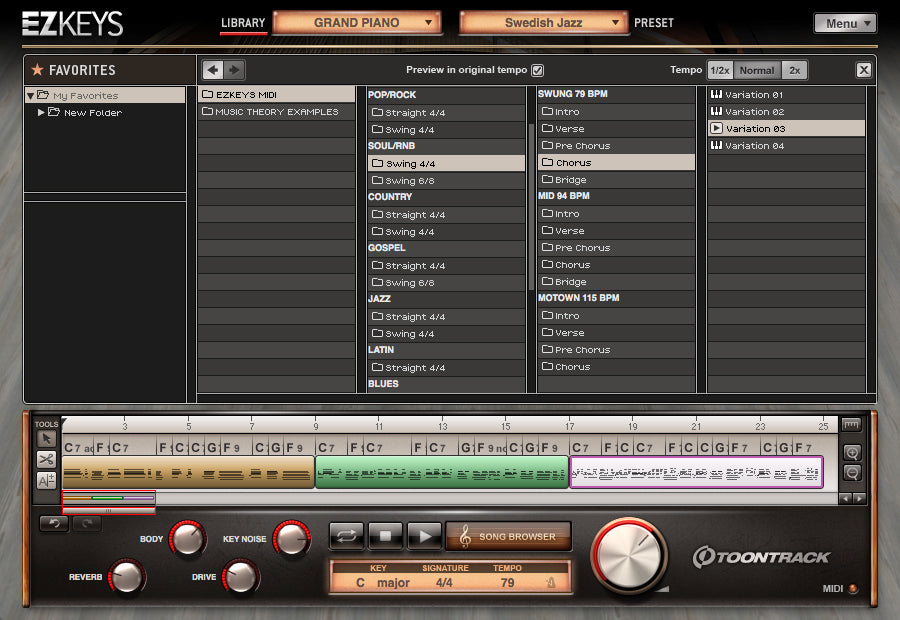
Task: Select Variation 03 in the variations list
Action: 786,128
